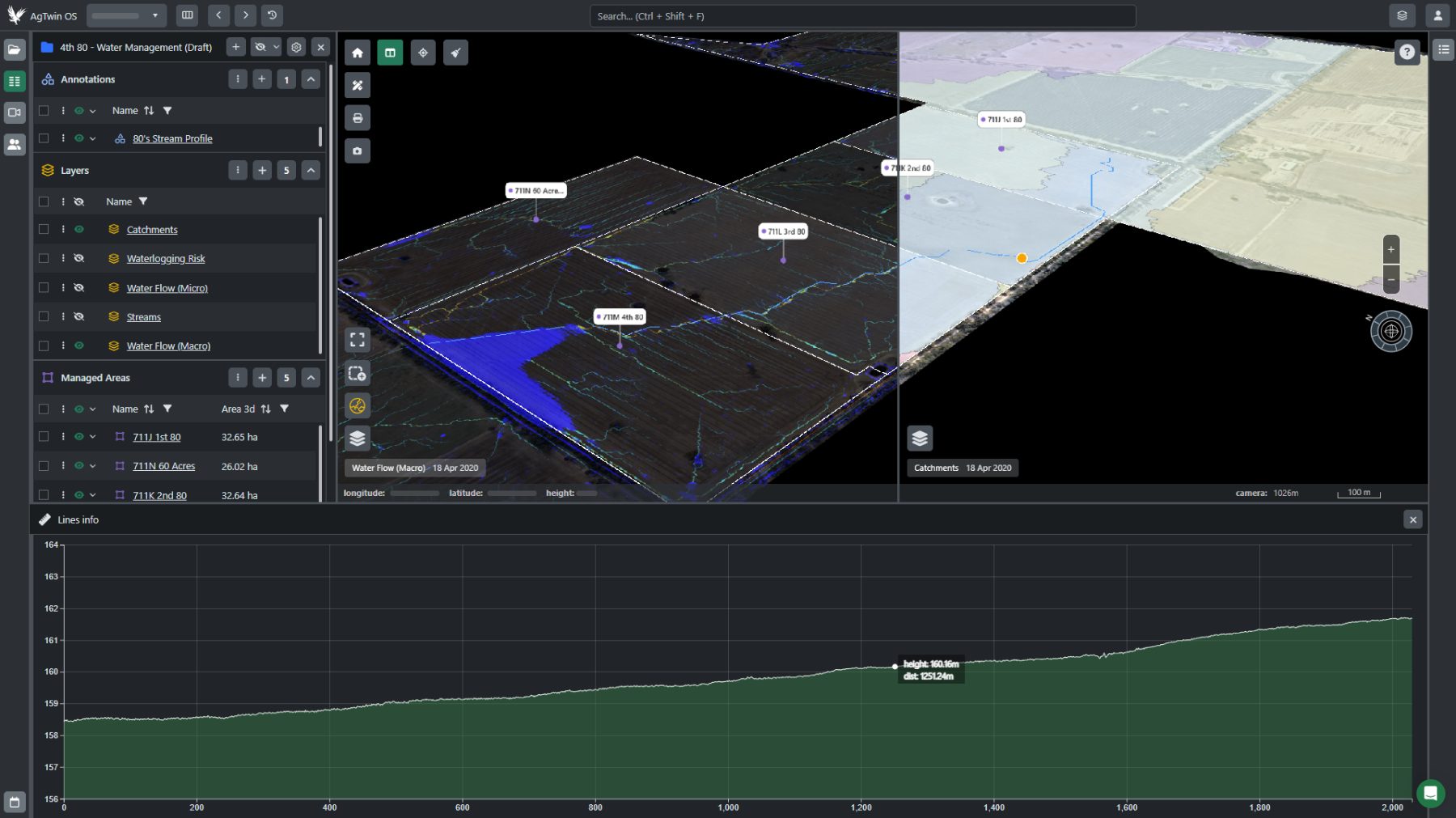Click the locate target crosshair map tool
The width and height of the screenshot is (1456, 818).
pyautogui.click(x=423, y=53)
